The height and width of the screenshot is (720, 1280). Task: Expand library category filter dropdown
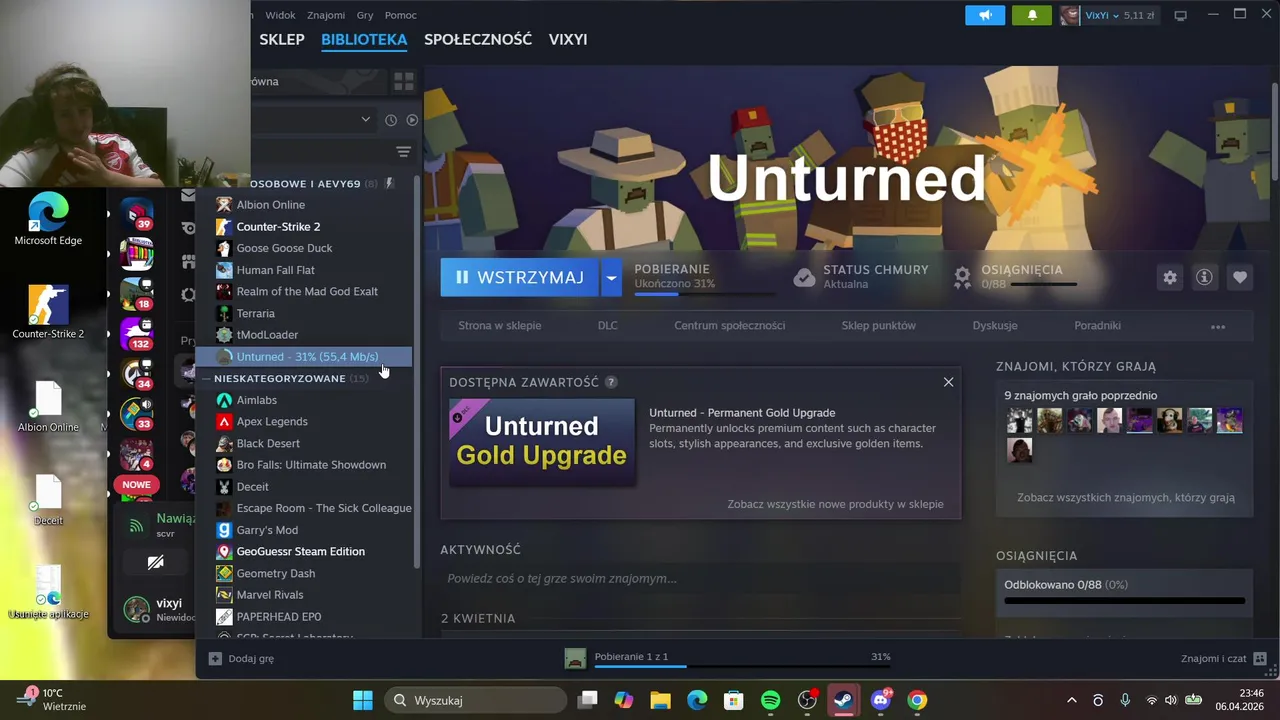pyautogui.click(x=365, y=120)
